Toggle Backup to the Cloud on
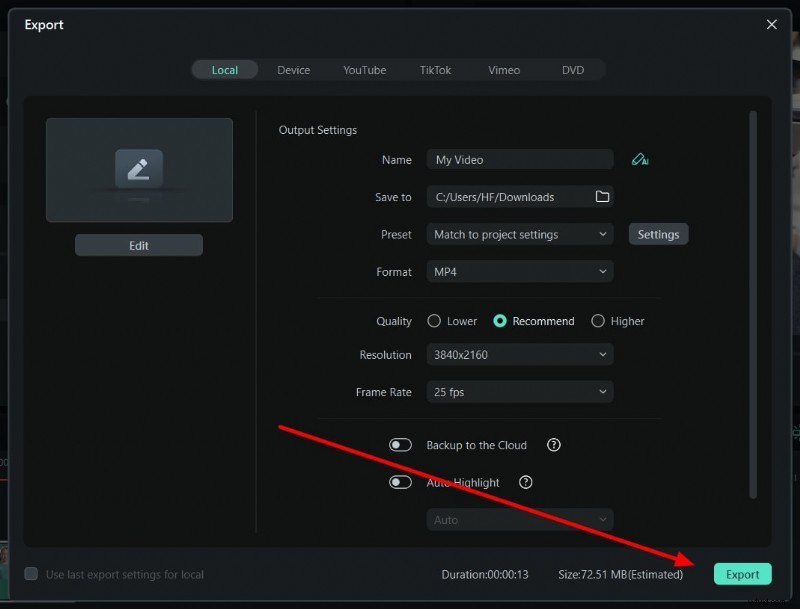Viewport: 800px width, 609px height. [400, 445]
